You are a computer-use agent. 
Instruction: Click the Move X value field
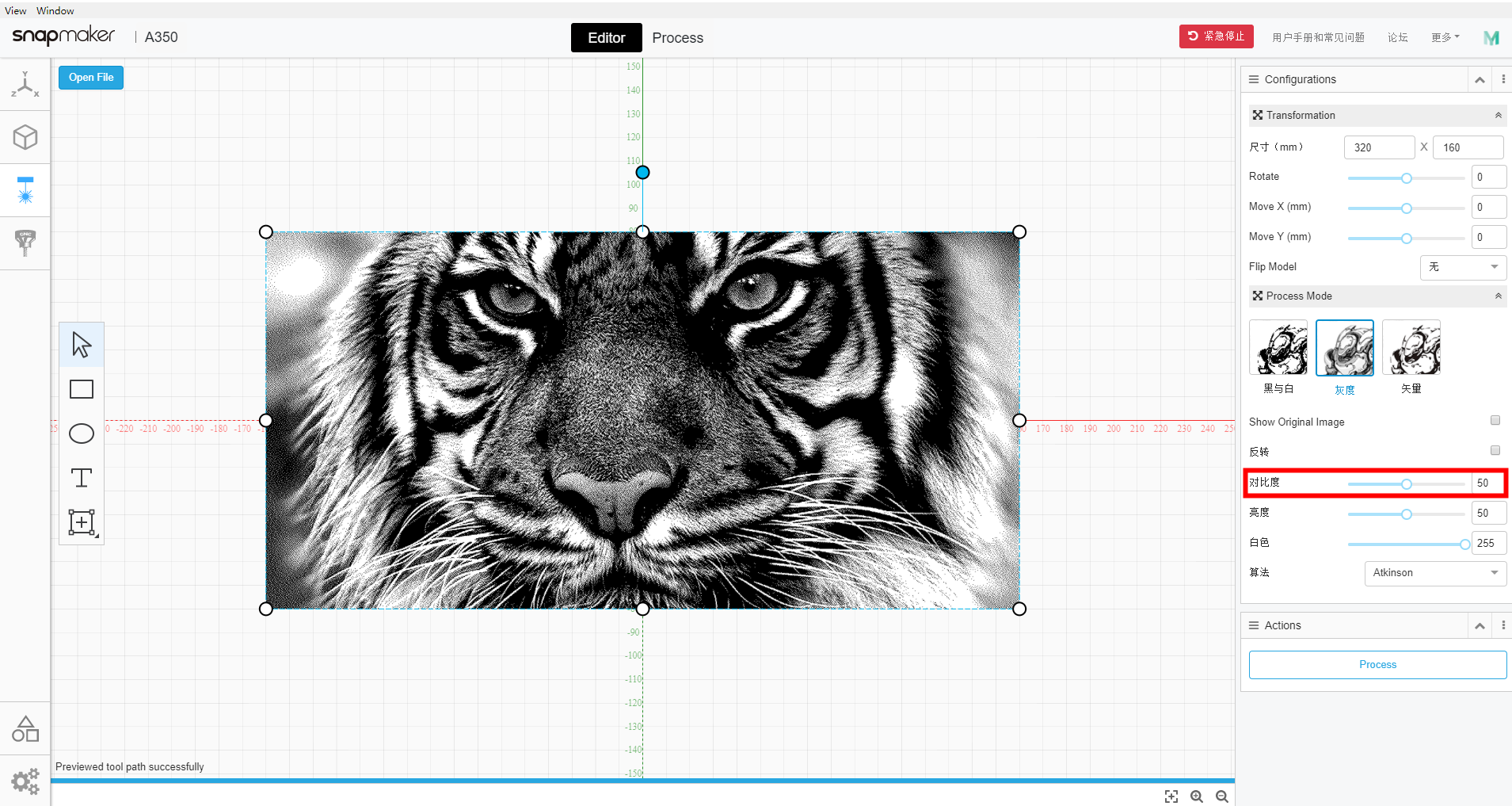1489,208
